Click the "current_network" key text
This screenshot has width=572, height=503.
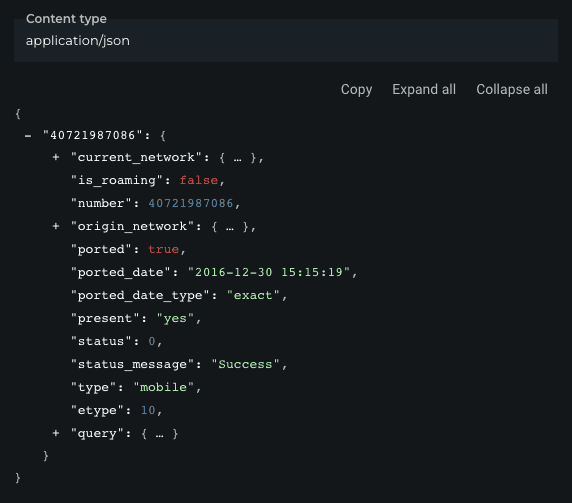tap(136, 157)
